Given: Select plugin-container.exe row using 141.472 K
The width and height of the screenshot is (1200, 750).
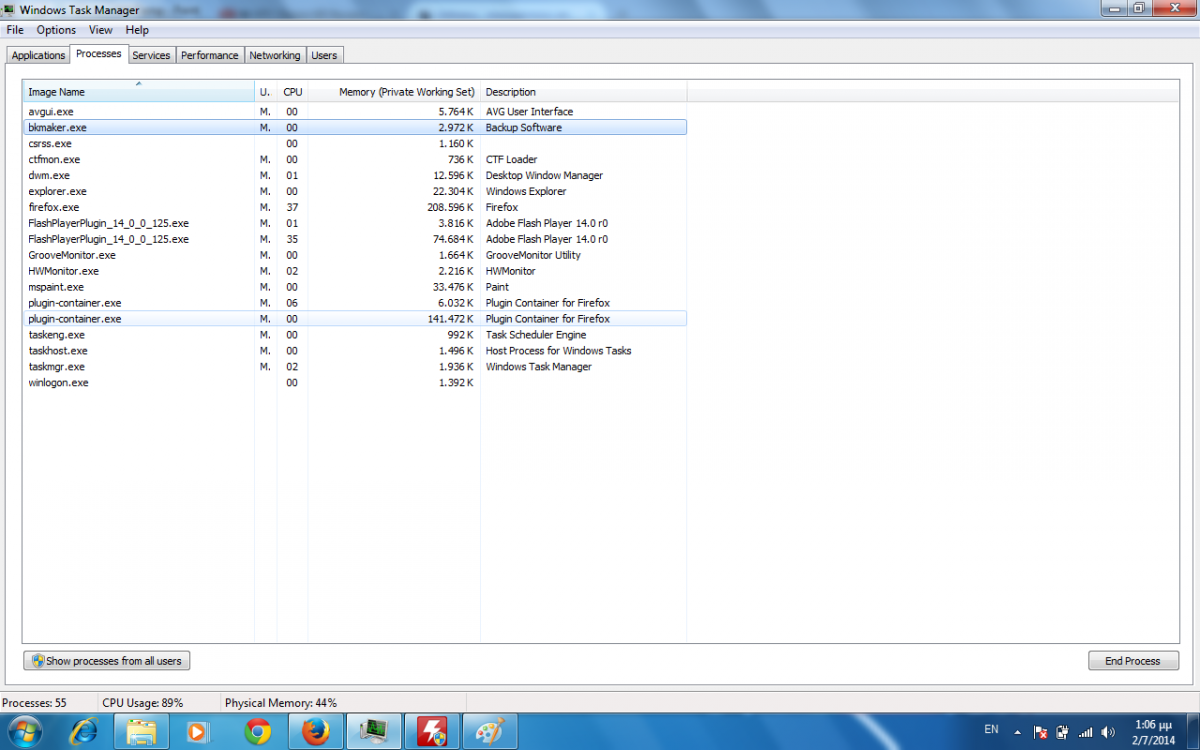Looking at the screenshot, I should [x=355, y=319].
